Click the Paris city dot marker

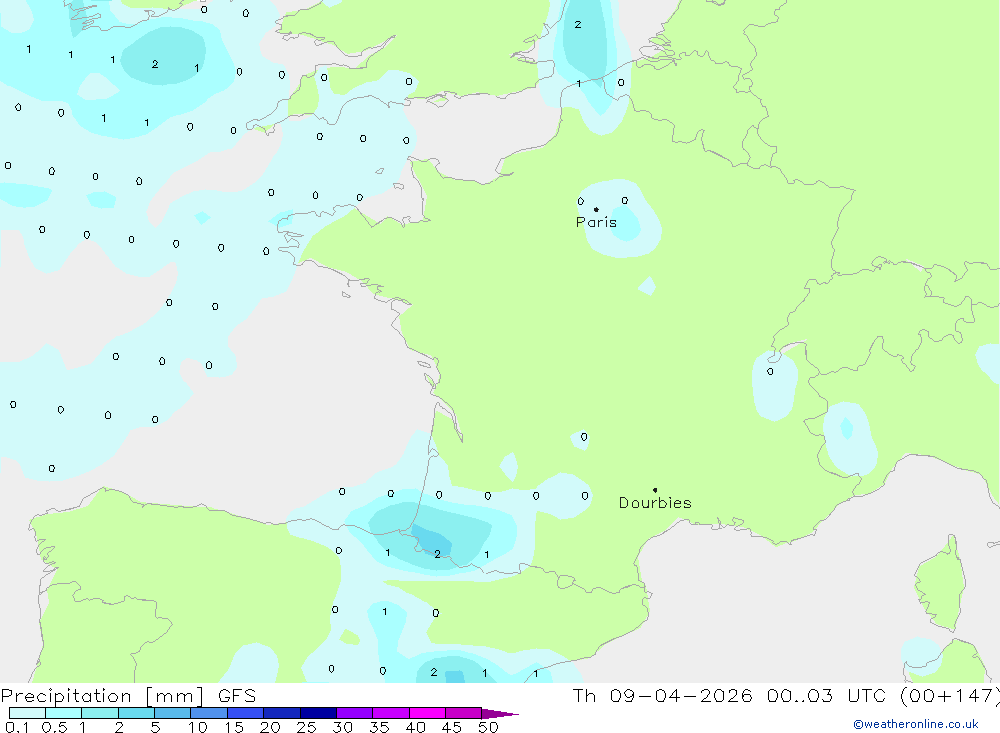coord(596,209)
